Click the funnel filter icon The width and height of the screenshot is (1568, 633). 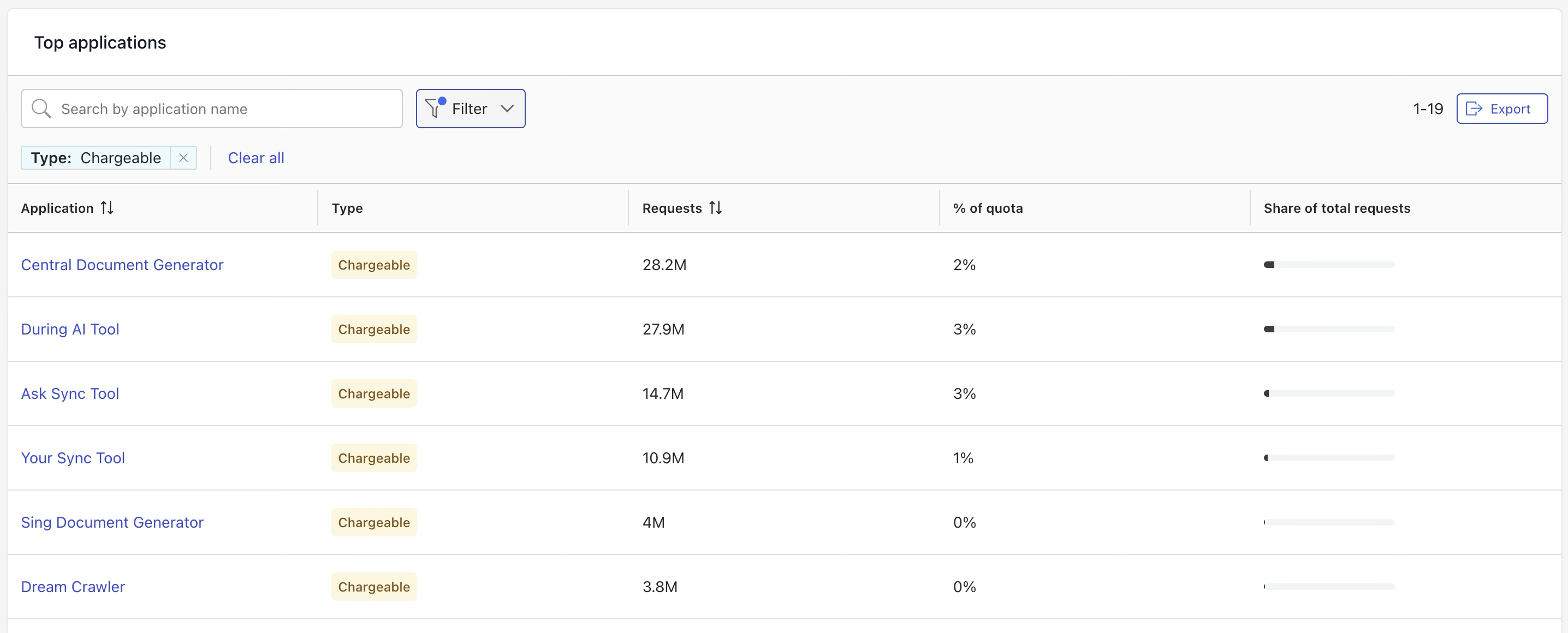click(435, 108)
